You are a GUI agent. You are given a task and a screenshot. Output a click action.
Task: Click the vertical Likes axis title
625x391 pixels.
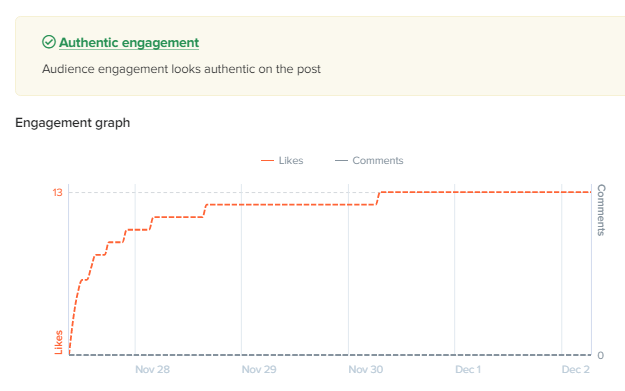(x=59, y=342)
